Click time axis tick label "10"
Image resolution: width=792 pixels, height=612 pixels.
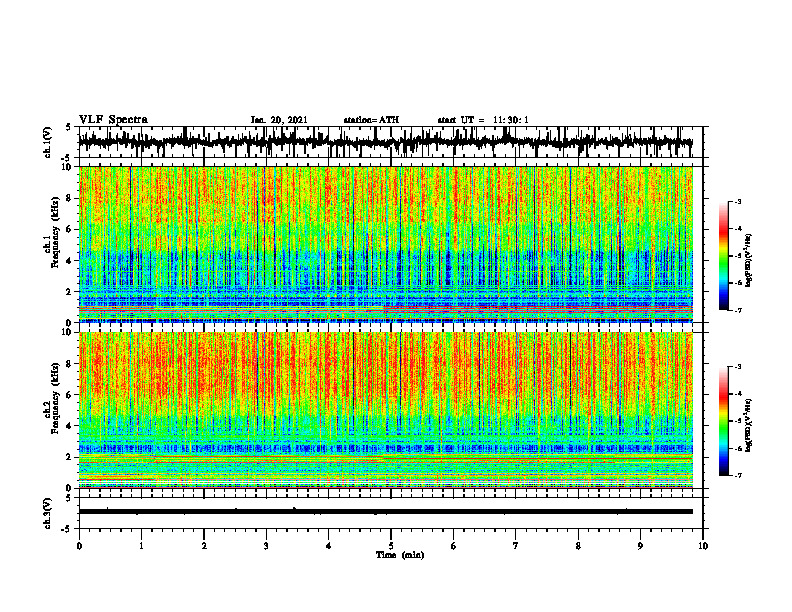click(x=703, y=546)
